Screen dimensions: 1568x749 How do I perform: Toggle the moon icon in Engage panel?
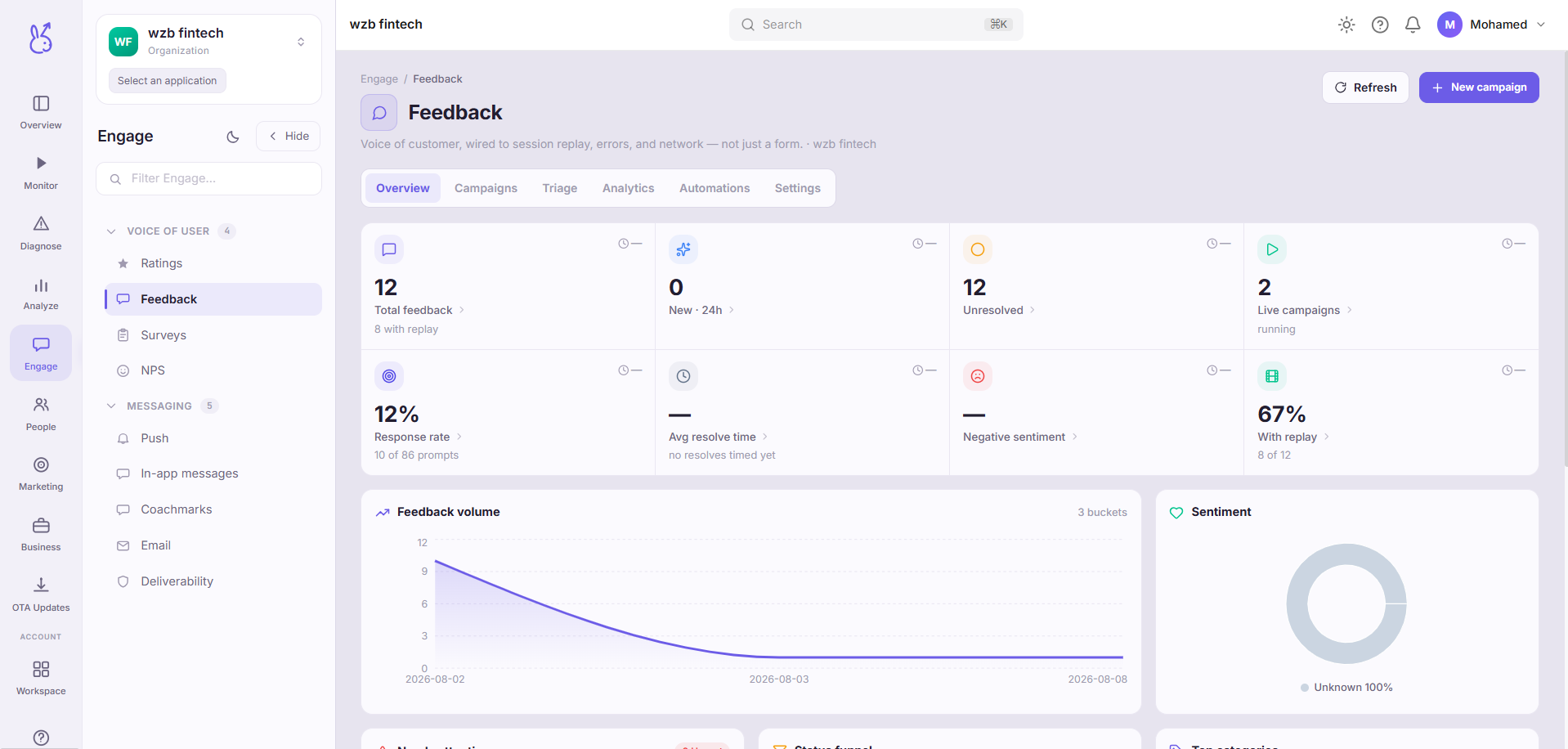pos(233,137)
